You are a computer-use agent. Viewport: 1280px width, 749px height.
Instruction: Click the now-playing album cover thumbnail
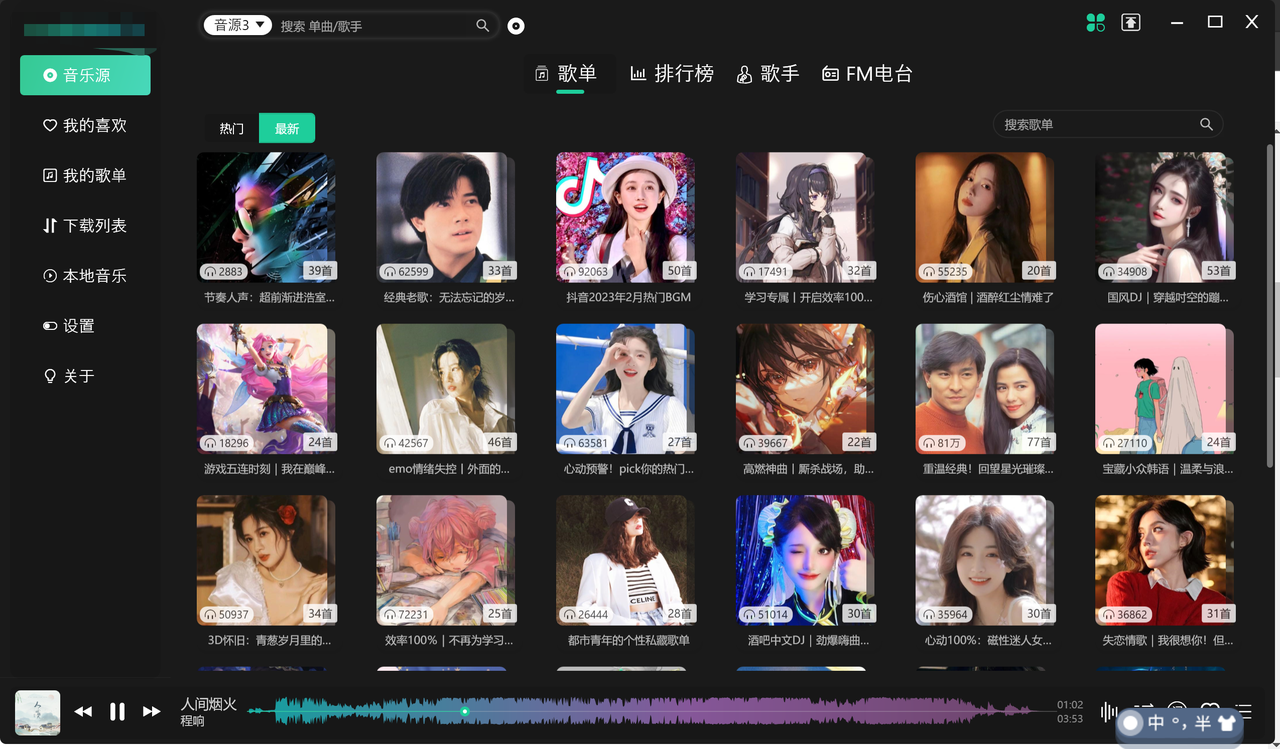pos(38,713)
